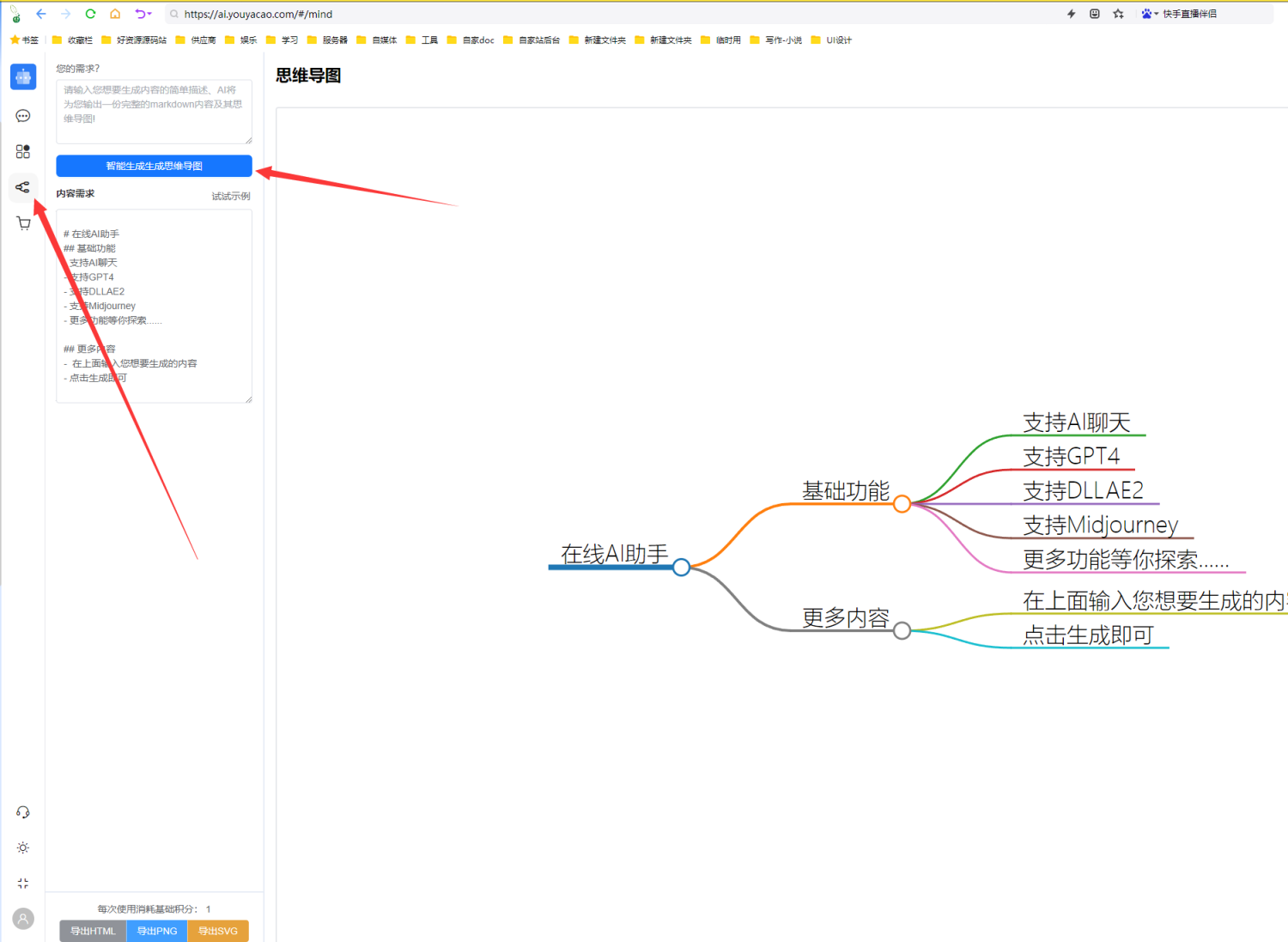1288x942 pixels.
Task: Open the chat bubble icon in the sidebar
Action: tap(23, 116)
